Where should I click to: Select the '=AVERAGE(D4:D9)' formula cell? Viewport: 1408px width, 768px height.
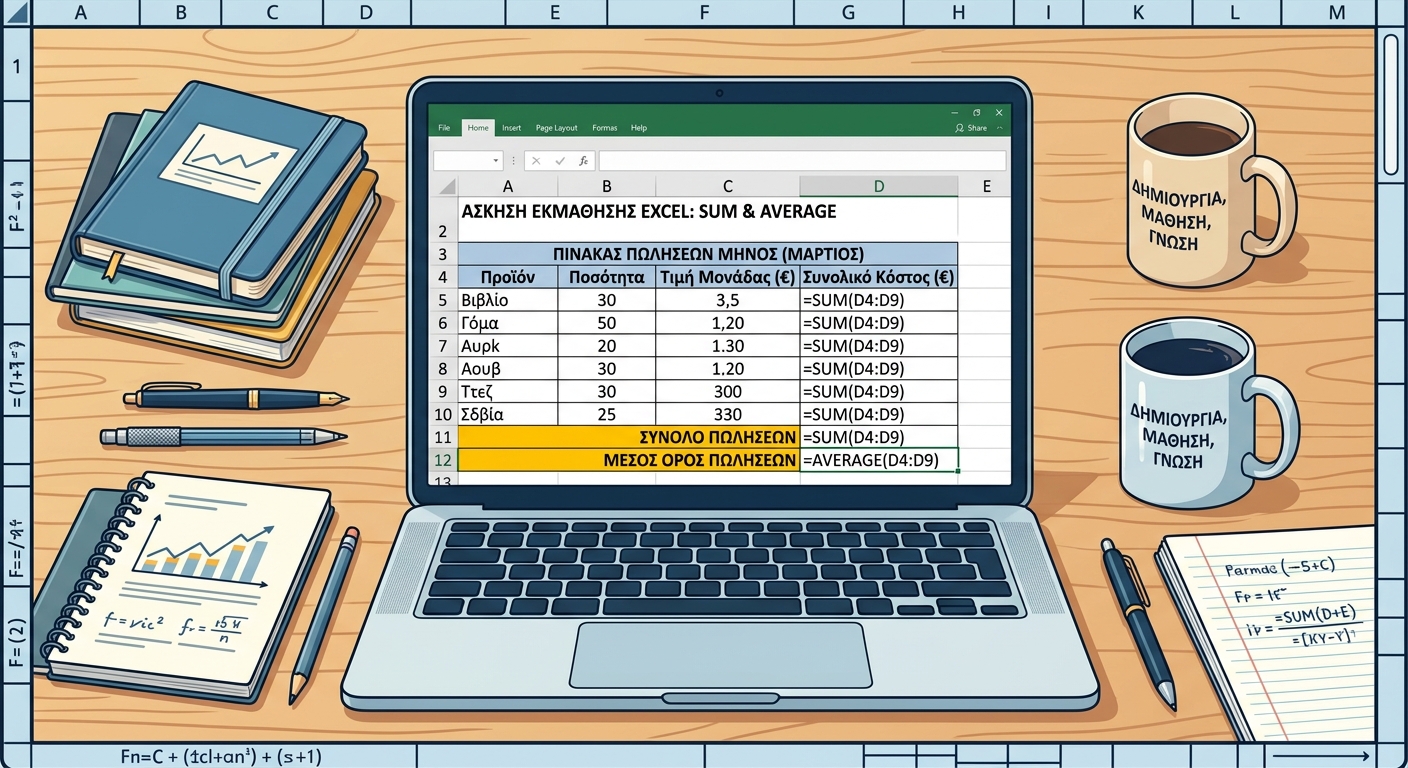click(x=879, y=460)
